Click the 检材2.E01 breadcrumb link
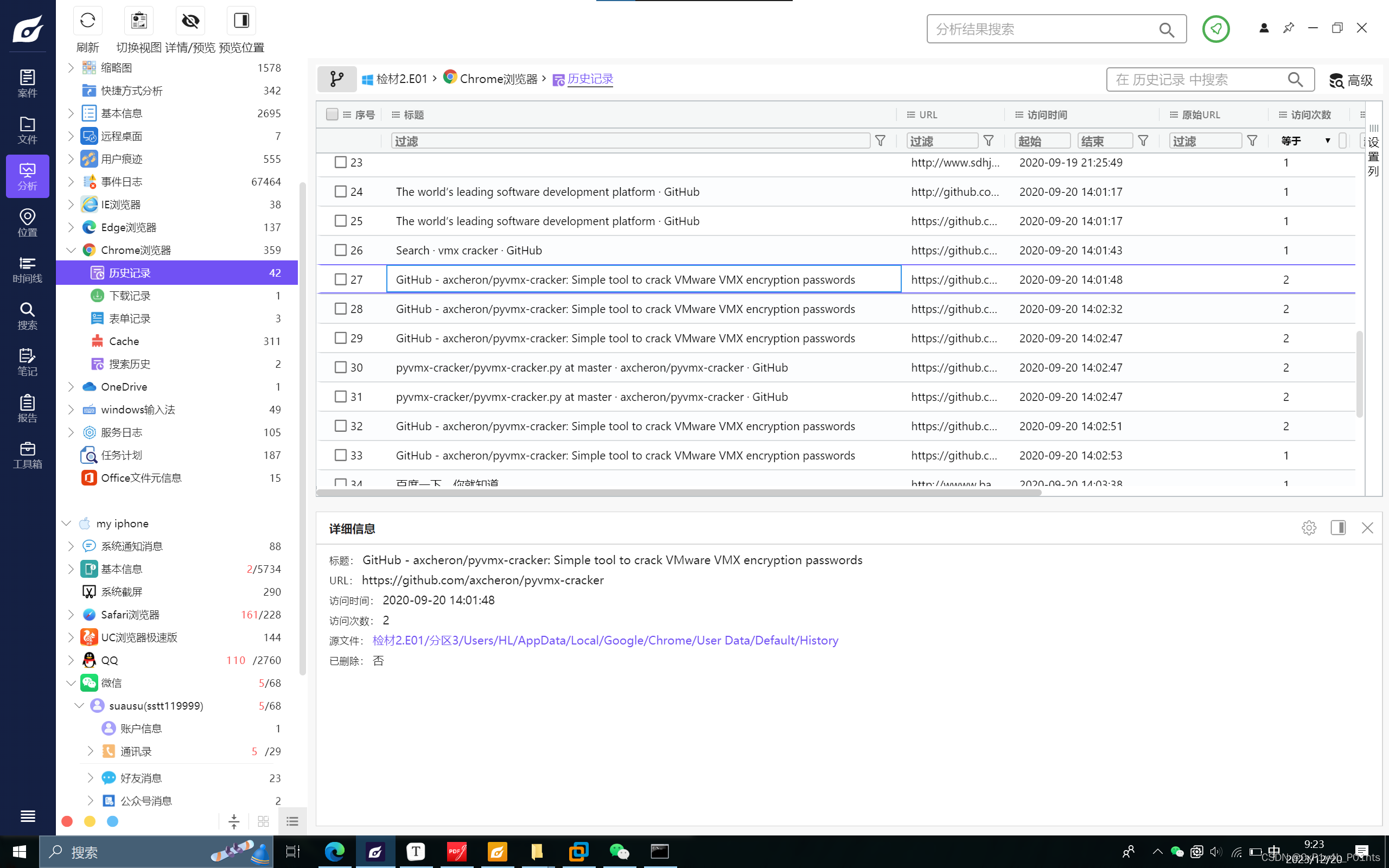Viewport: 1389px width, 868px height. click(x=401, y=79)
